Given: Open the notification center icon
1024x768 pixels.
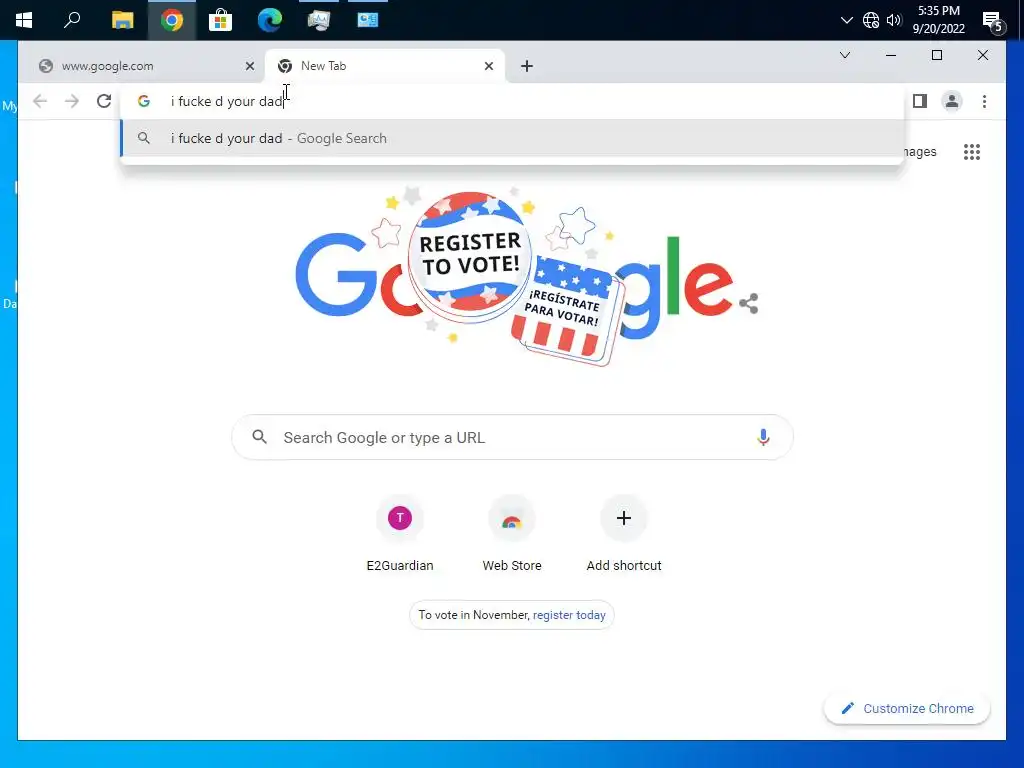Looking at the screenshot, I should (993, 22).
